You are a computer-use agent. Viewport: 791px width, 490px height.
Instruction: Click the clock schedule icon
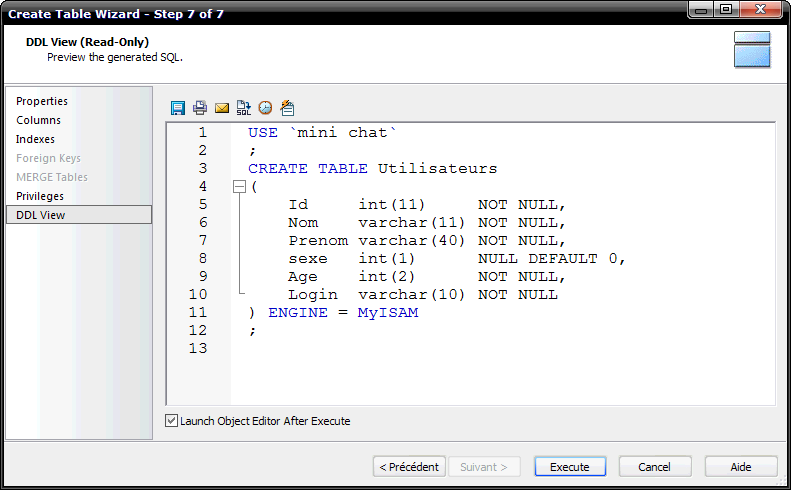[265, 108]
